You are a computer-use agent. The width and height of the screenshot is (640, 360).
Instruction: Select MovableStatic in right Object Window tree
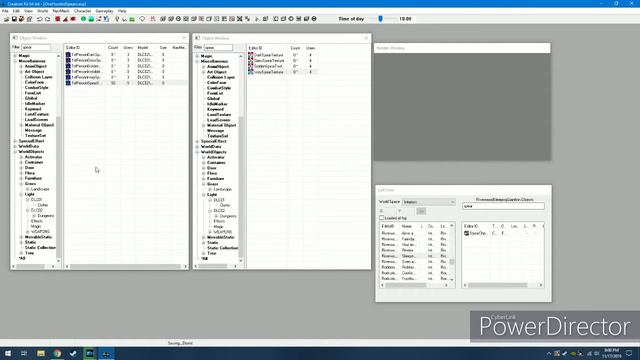[x=221, y=237]
